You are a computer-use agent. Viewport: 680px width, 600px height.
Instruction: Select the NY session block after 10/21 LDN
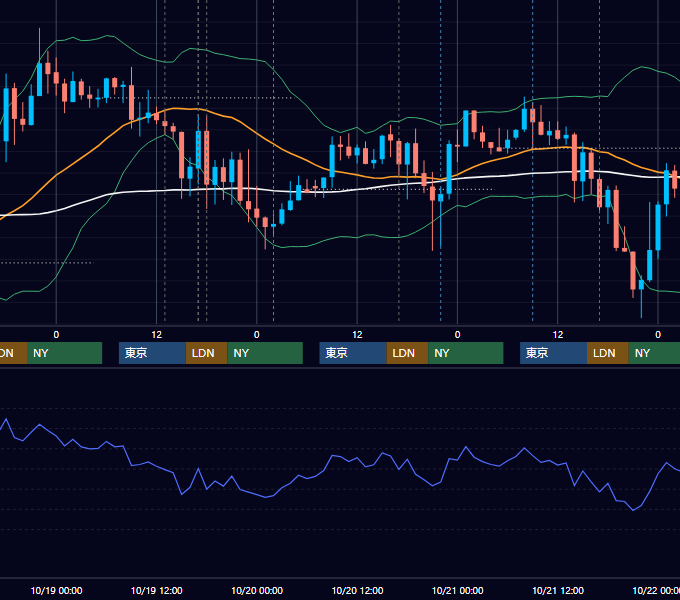[654, 353]
